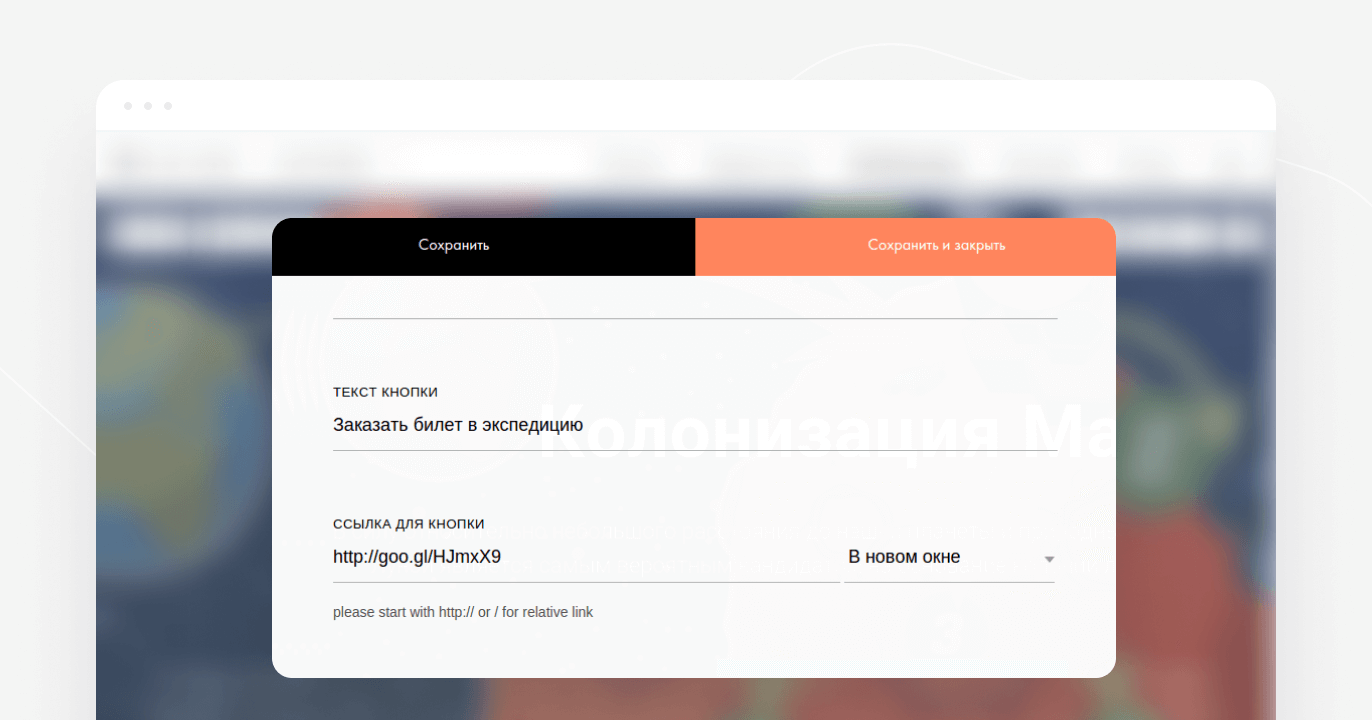Click the ТЕКСТ КНОПКИ label
This screenshot has height=720, width=1372.
385,392
